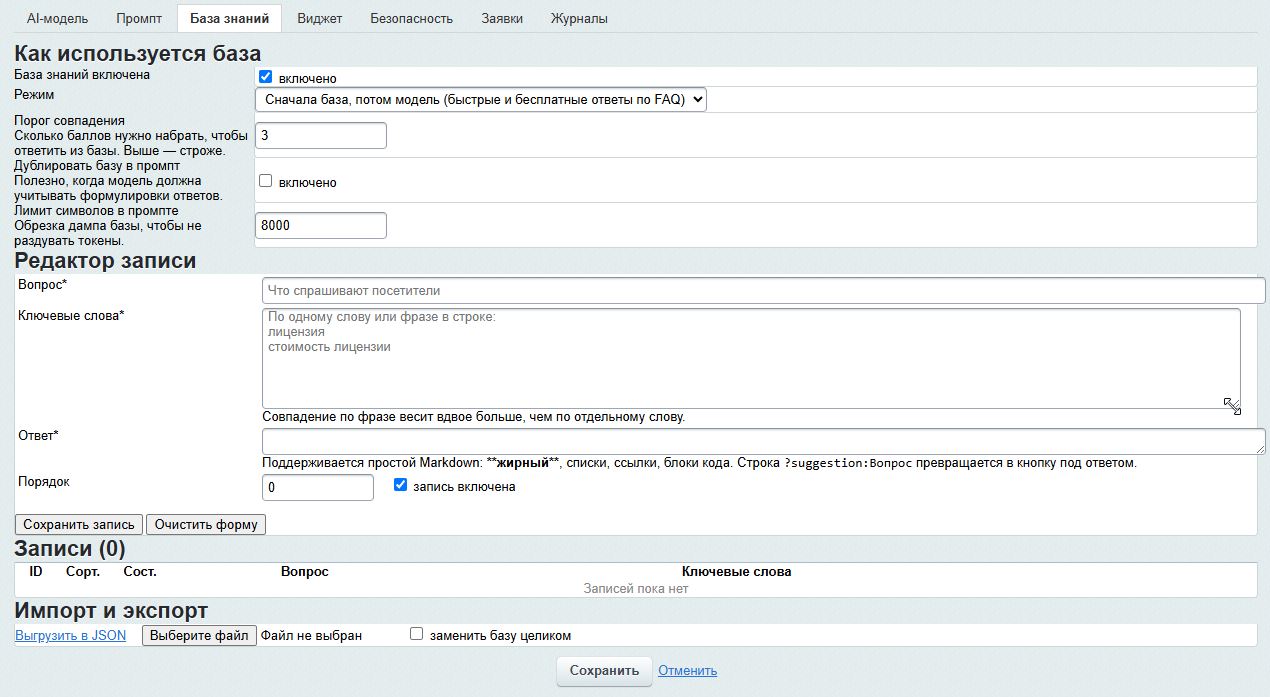Image resolution: width=1270 pixels, height=697 pixels.
Task: Click the Сохранить запись button
Action: [79, 524]
